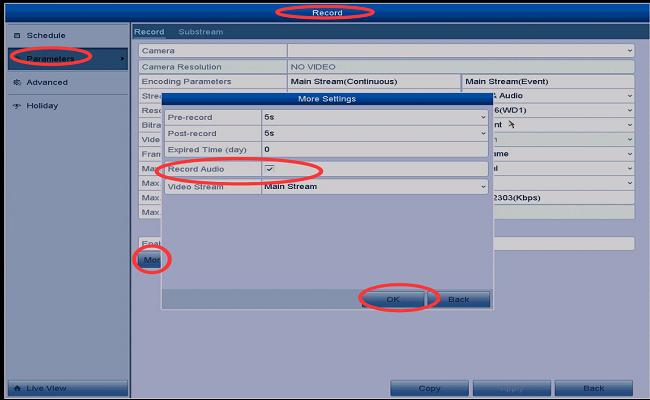
Task: Expand the Camera selection dropdown
Action: point(461,51)
